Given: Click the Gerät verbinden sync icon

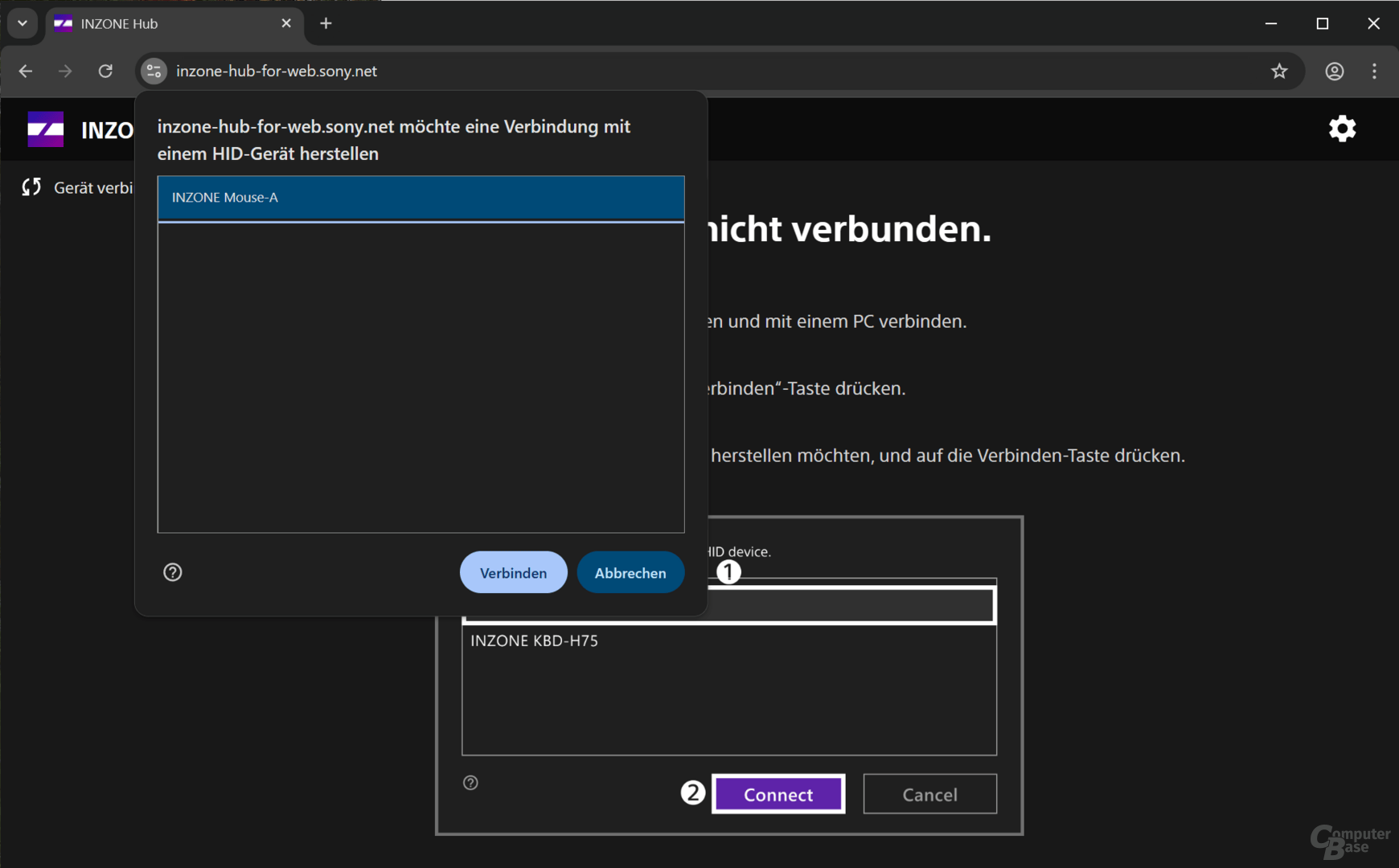Looking at the screenshot, I should click(x=31, y=187).
